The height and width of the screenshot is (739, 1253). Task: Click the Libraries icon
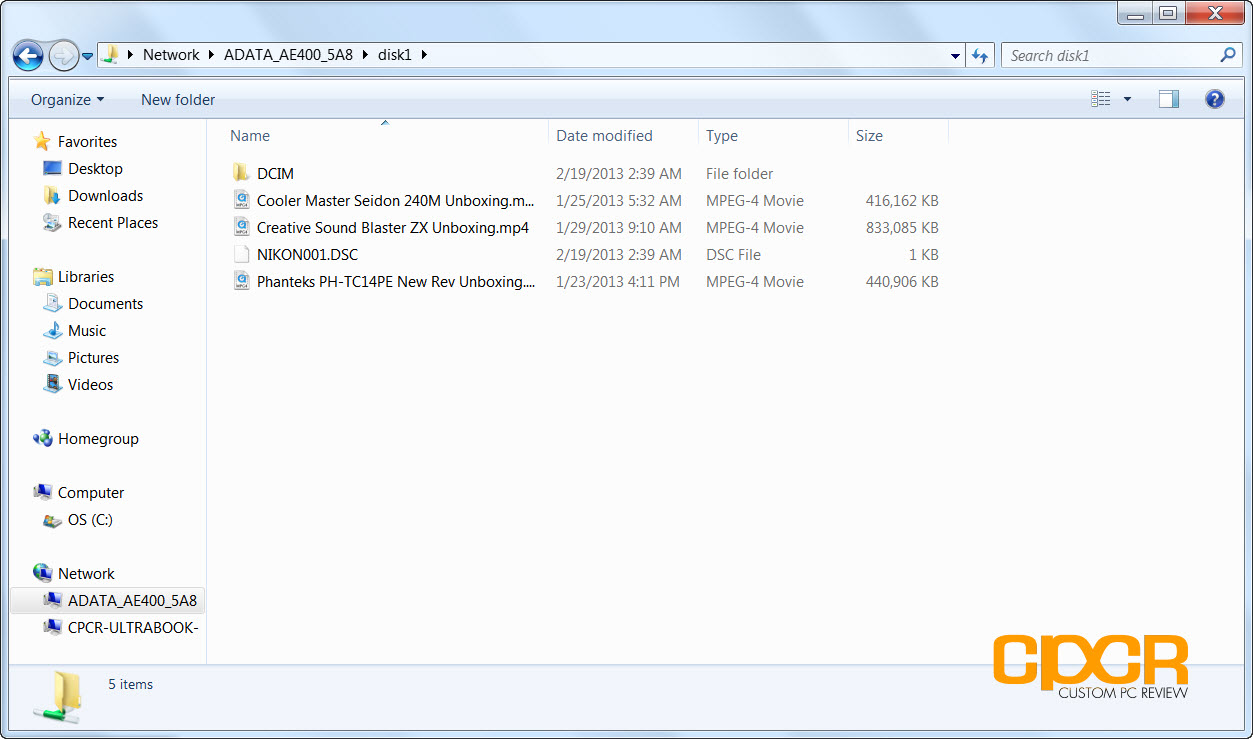42,276
